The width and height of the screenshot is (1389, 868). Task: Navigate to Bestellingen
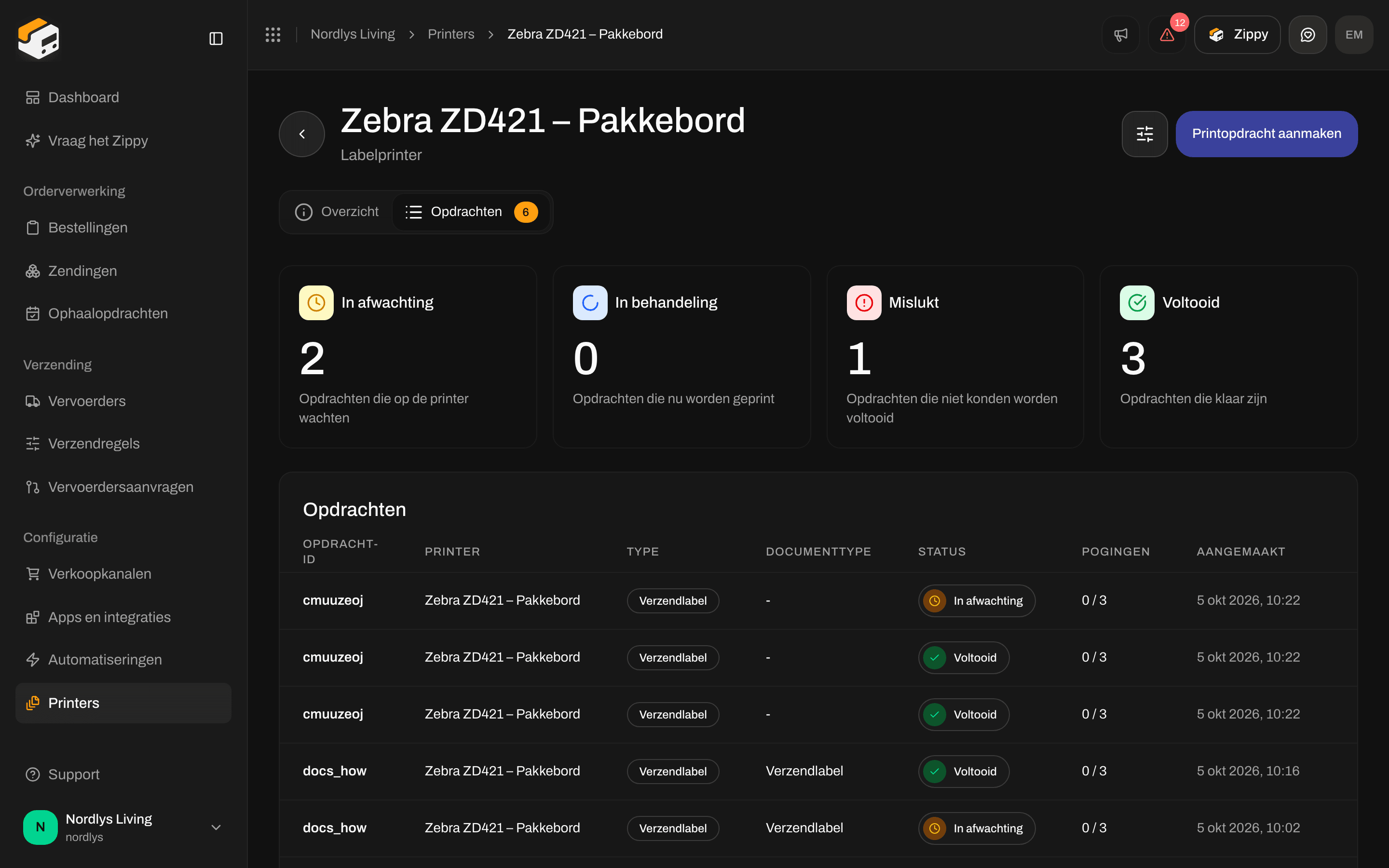(x=123, y=227)
